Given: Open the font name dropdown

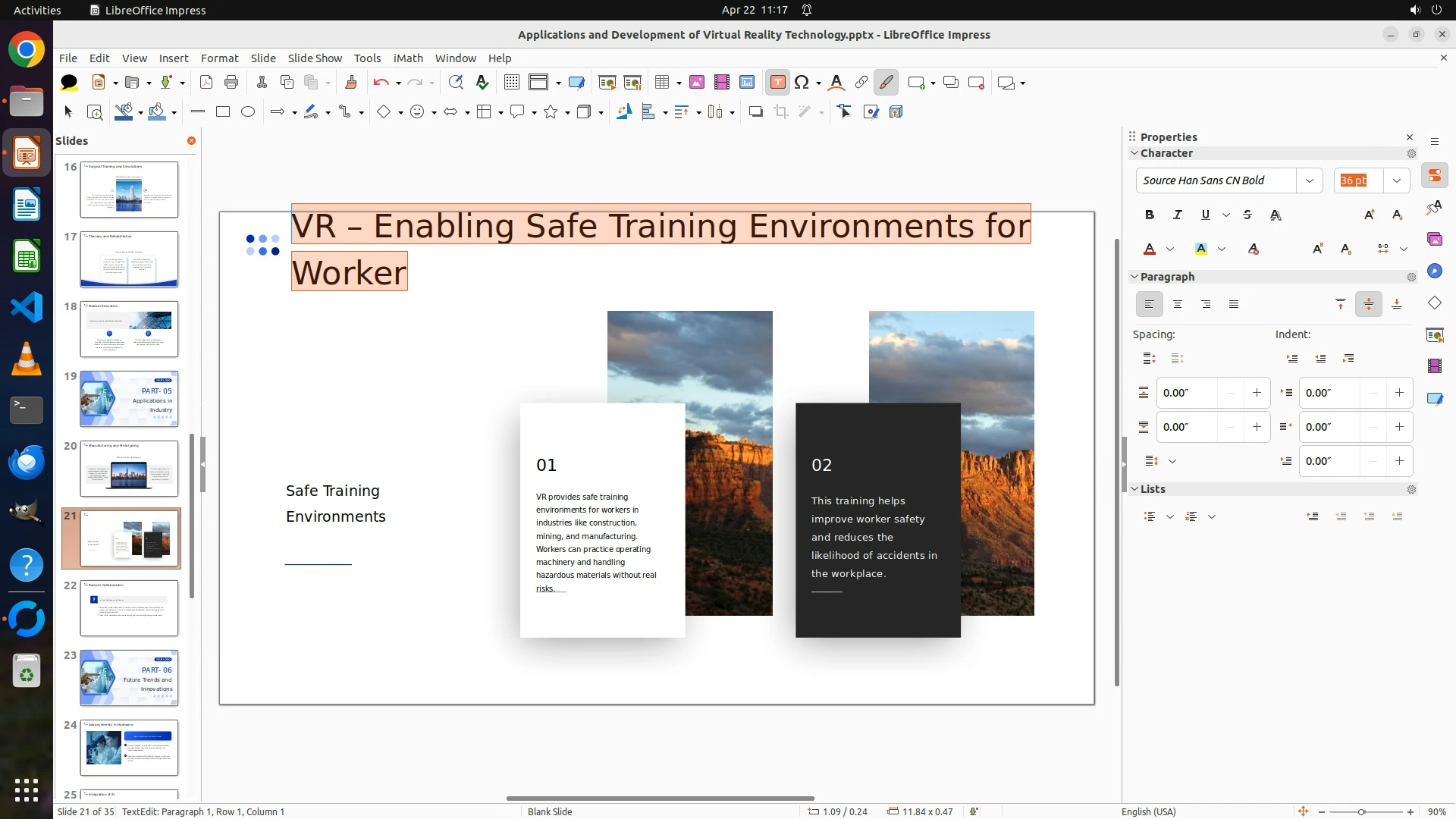Looking at the screenshot, I should (x=1310, y=180).
